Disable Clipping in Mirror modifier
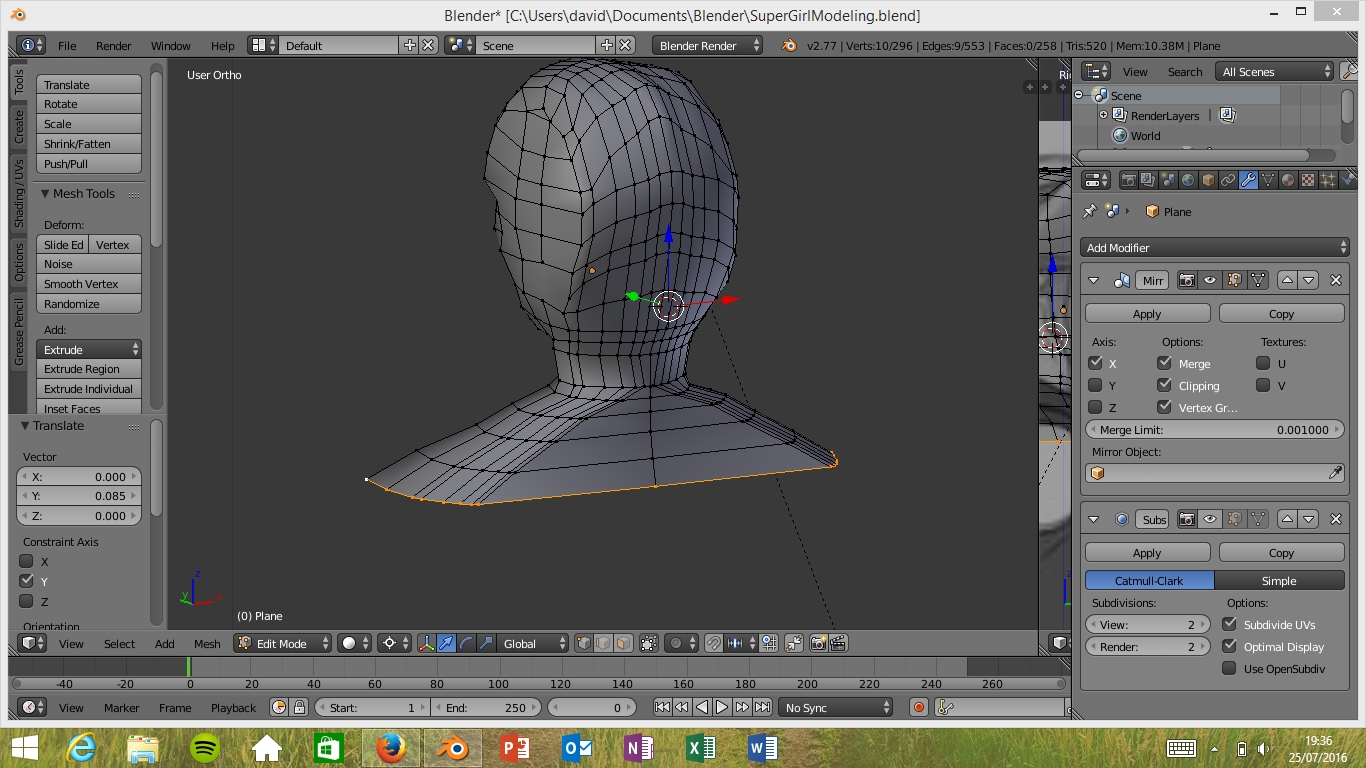Screen dimensions: 1366x768 point(1165,386)
